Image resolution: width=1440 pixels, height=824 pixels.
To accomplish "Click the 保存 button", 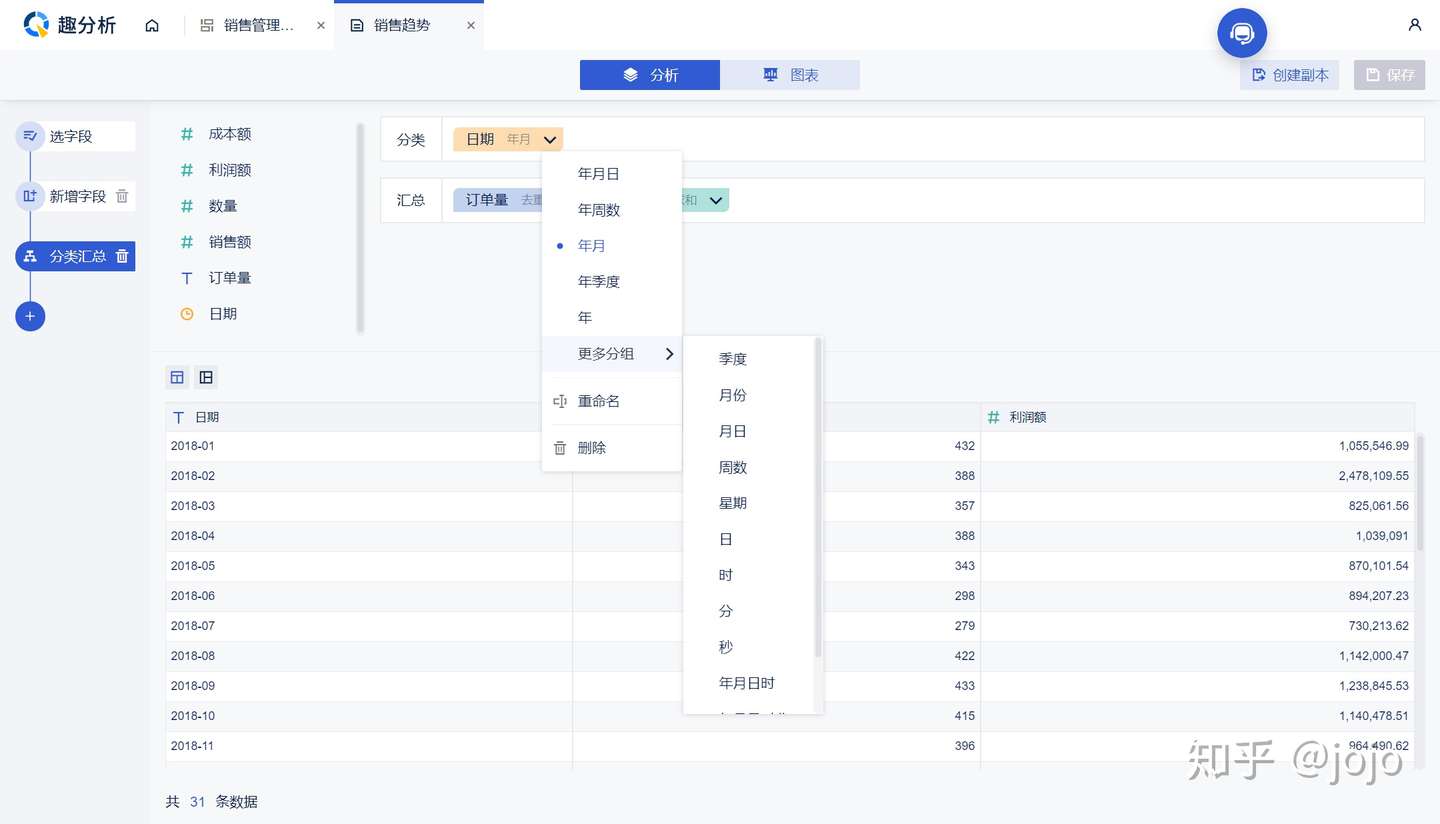I will [x=1389, y=75].
